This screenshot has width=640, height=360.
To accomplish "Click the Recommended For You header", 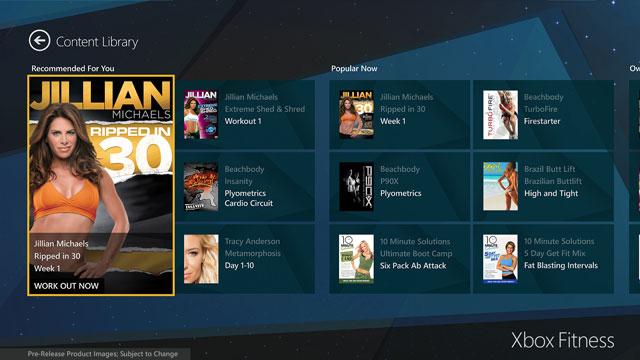I will click(x=73, y=69).
